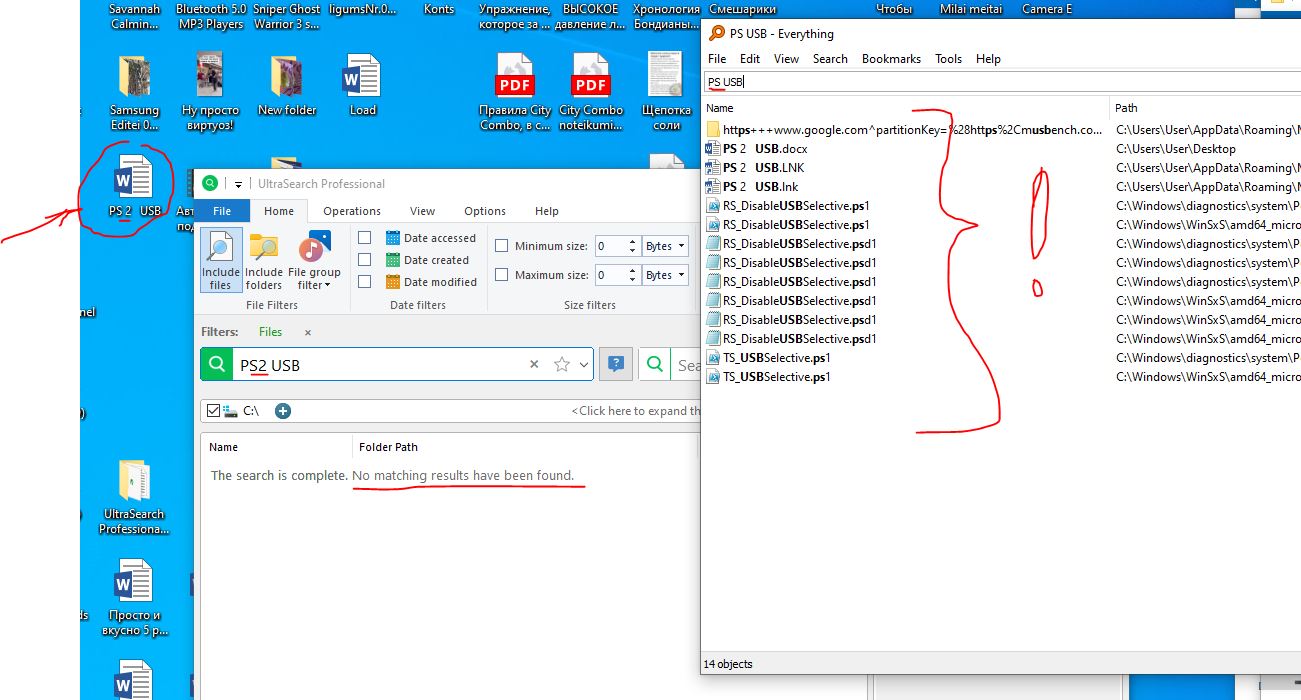Click the favorite star in the UltraSearch search box
The width and height of the screenshot is (1301, 700).
pyautogui.click(x=562, y=365)
